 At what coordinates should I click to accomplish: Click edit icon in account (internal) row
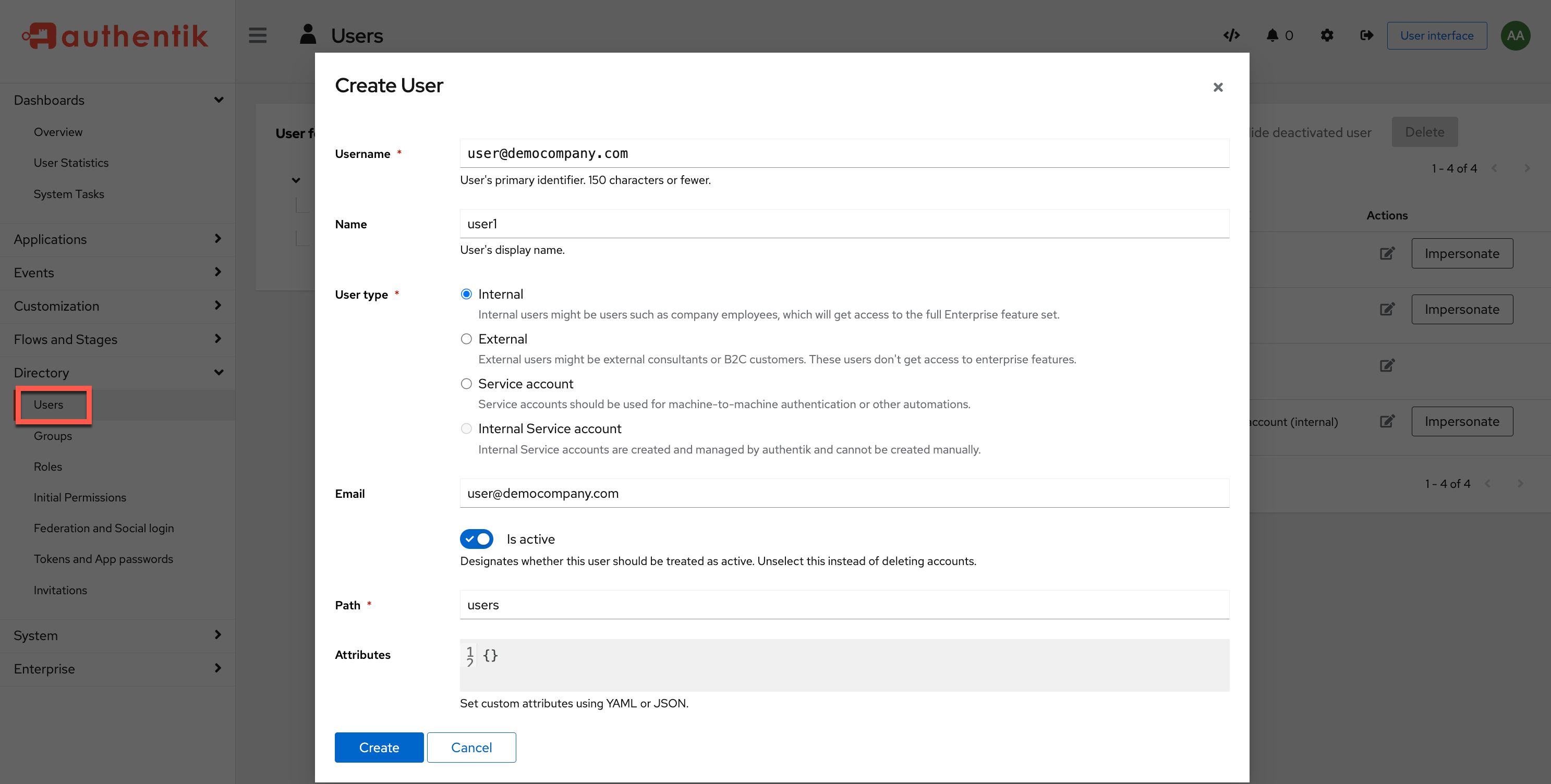point(1387,421)
